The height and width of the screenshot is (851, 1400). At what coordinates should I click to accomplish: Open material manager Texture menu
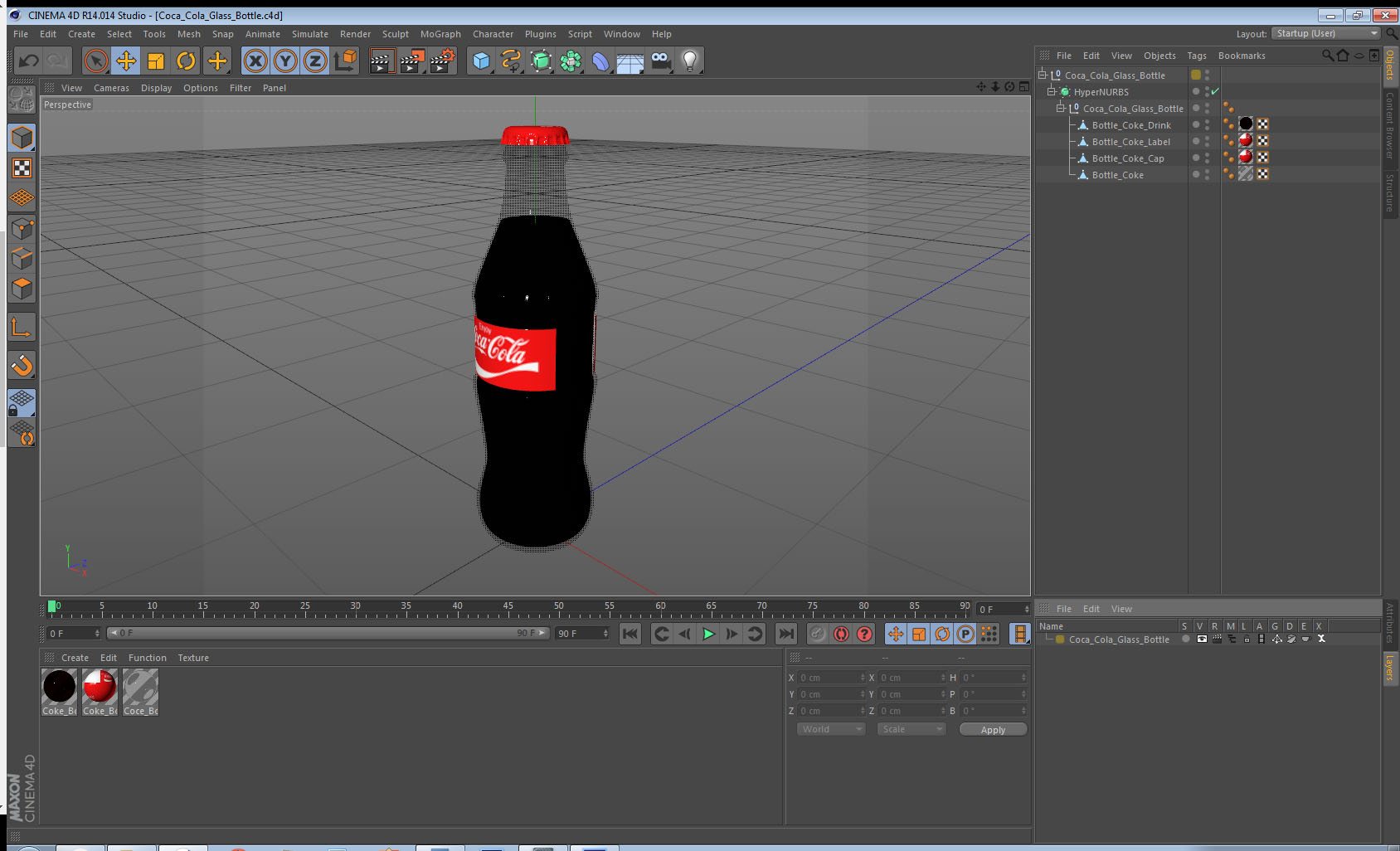193,658
